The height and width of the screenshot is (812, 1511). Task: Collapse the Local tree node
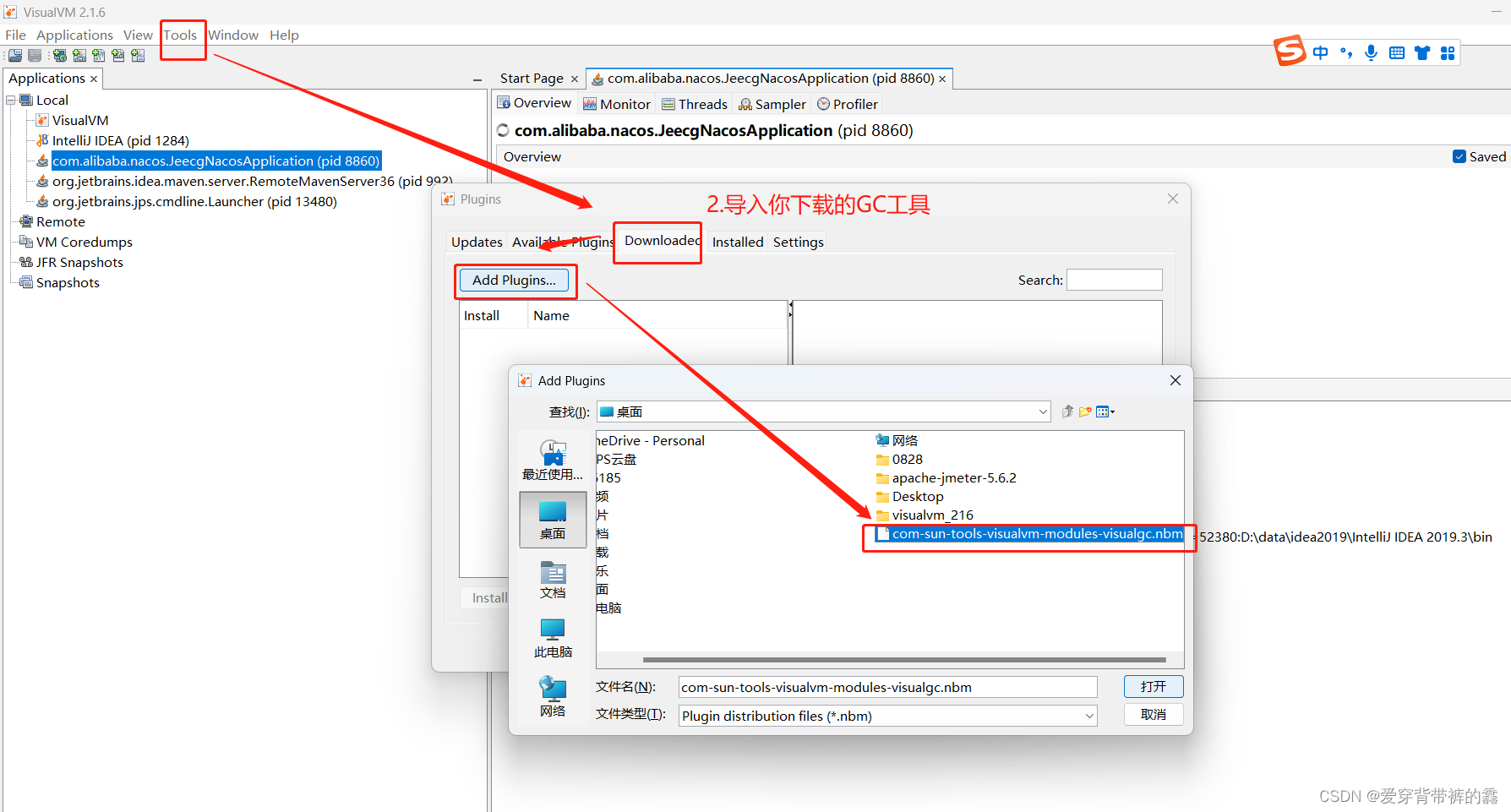11,100
